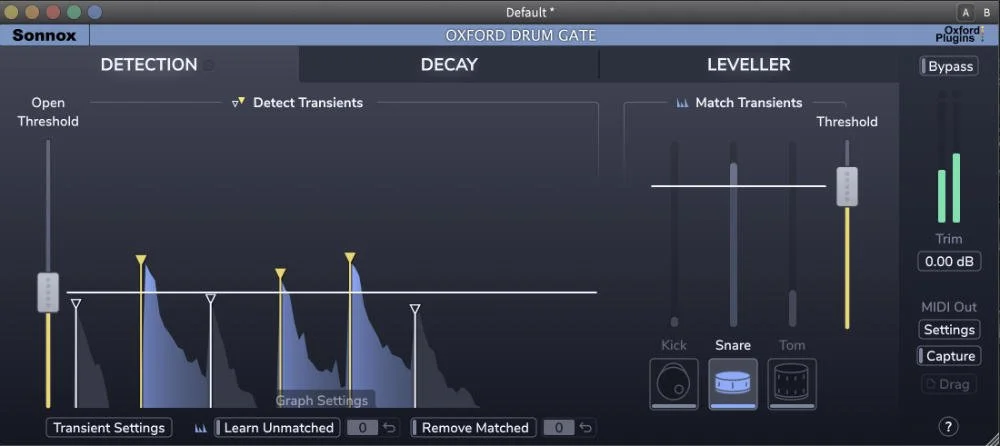Switch to preset slot B
Image resolution: width=1000 pixels, height=446 pixels.
(x=986, y=12)
